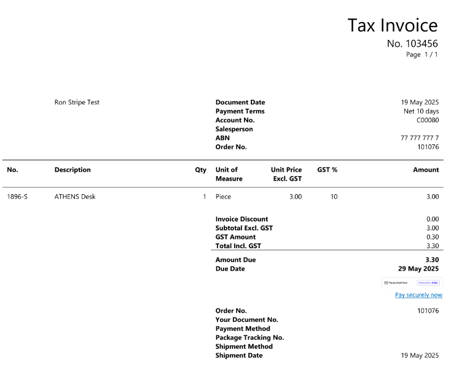Select the ABN value 77 777 777 7
The image size is (451, 374).
tap(420, 138)
